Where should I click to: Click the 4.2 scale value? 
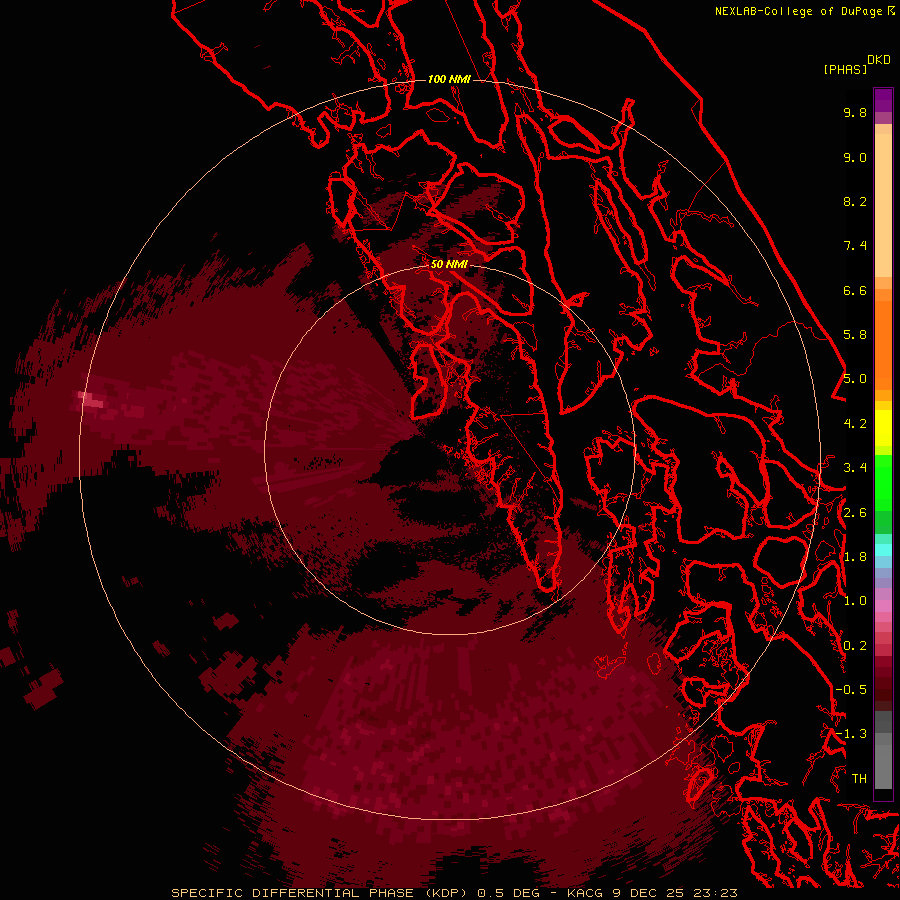coord(855,424)
